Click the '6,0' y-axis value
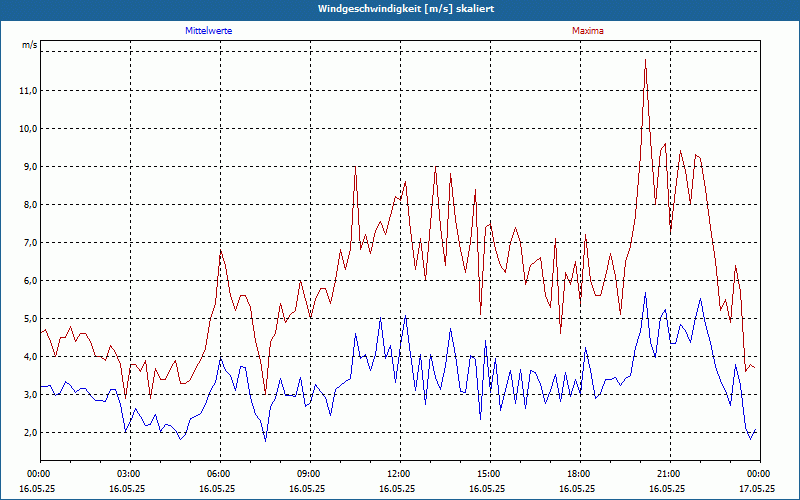This screenshot has width=800, height=500. click(31, 281)
